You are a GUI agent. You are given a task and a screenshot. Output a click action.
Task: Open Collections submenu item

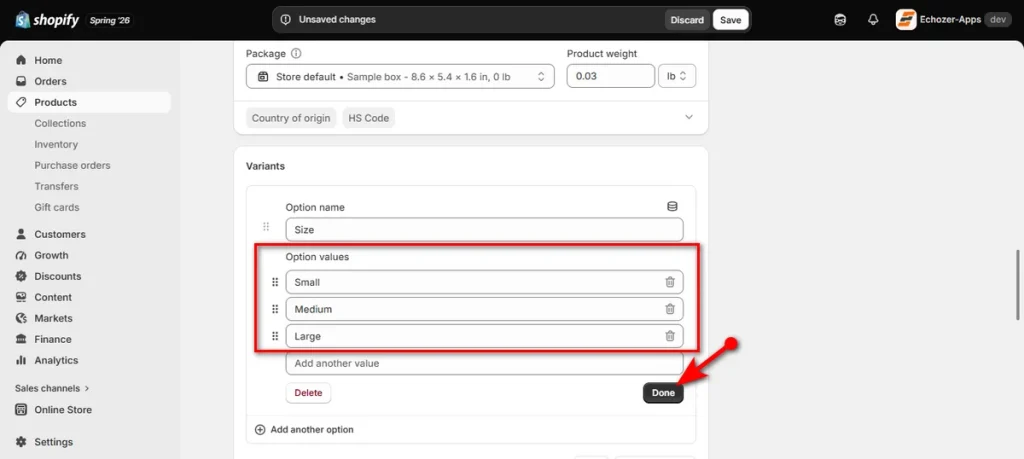coord(60,123)
